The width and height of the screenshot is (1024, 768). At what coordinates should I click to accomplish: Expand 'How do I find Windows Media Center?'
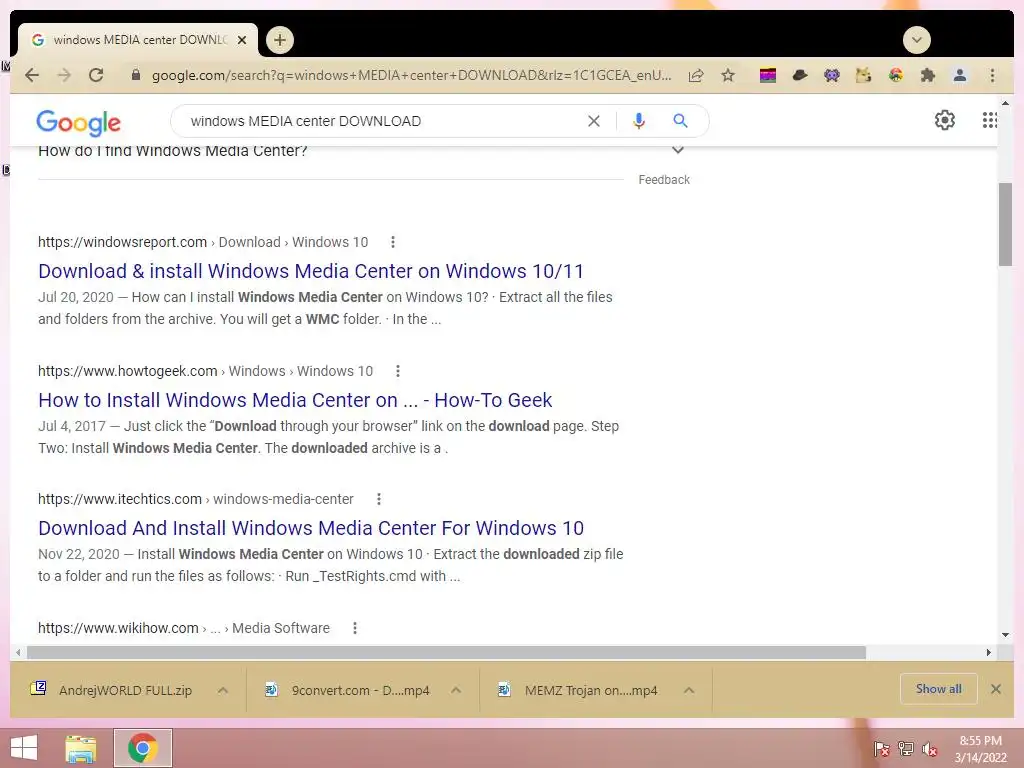[678, 150]
